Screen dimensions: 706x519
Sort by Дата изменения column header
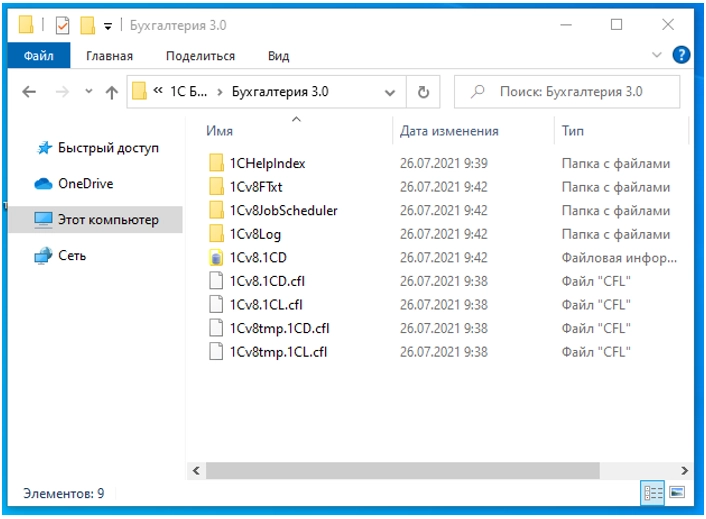(449, 131)
